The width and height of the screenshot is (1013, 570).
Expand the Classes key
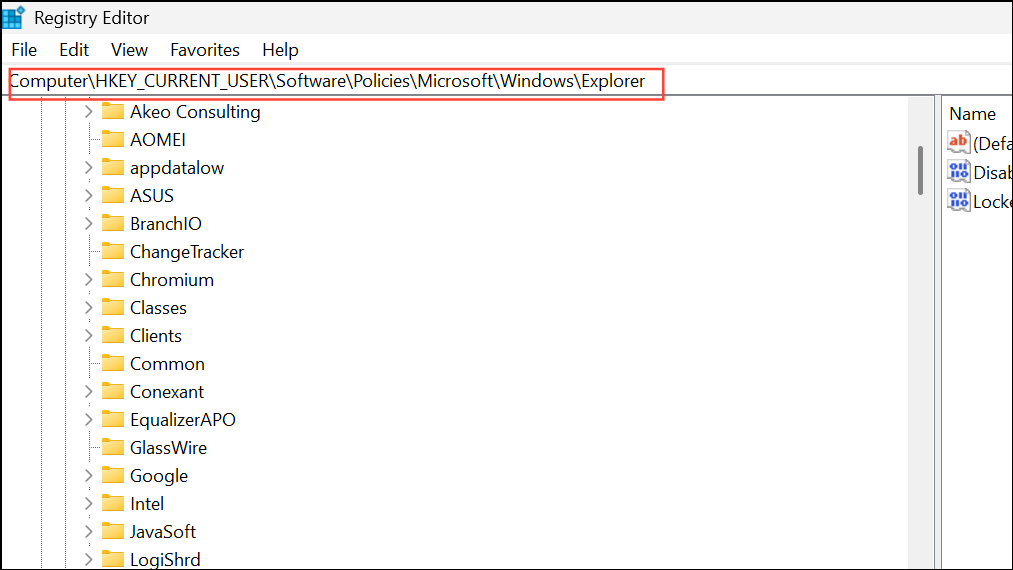click(x=89, y=308)
